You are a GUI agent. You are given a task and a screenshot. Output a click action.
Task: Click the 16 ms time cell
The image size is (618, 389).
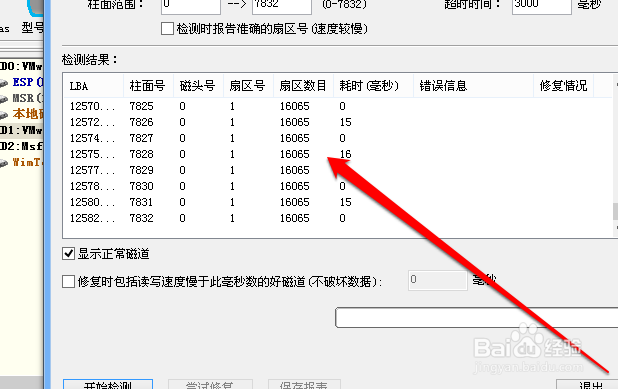pos(346,154)
